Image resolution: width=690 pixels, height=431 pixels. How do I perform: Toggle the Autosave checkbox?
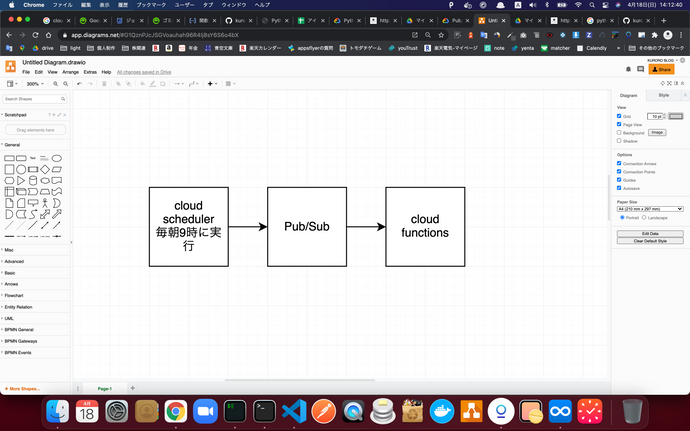pos(619,188)
